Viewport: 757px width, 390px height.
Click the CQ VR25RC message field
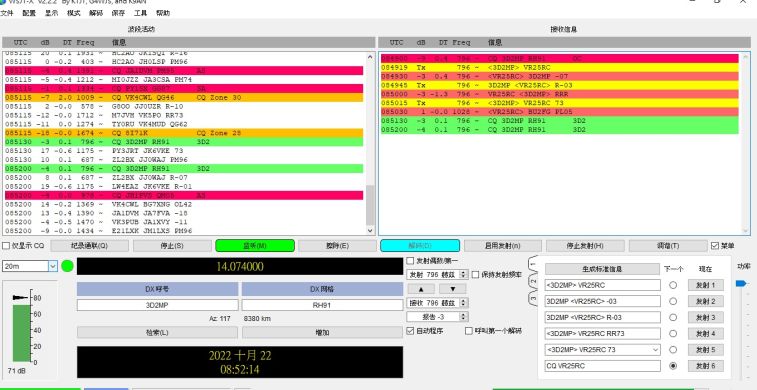tap(603, 366)
